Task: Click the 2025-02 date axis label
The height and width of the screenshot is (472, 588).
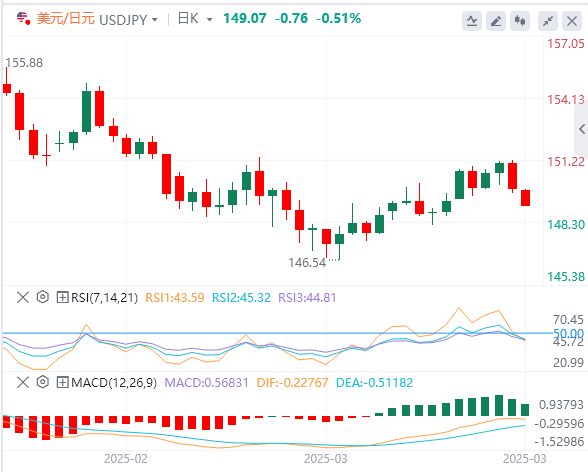Action: (x=126, y=459)
